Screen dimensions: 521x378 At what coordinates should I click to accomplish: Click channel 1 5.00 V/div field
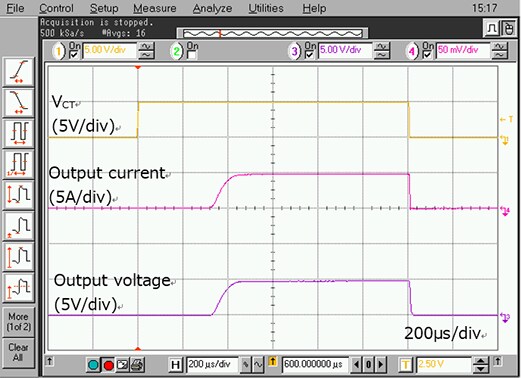110,51
